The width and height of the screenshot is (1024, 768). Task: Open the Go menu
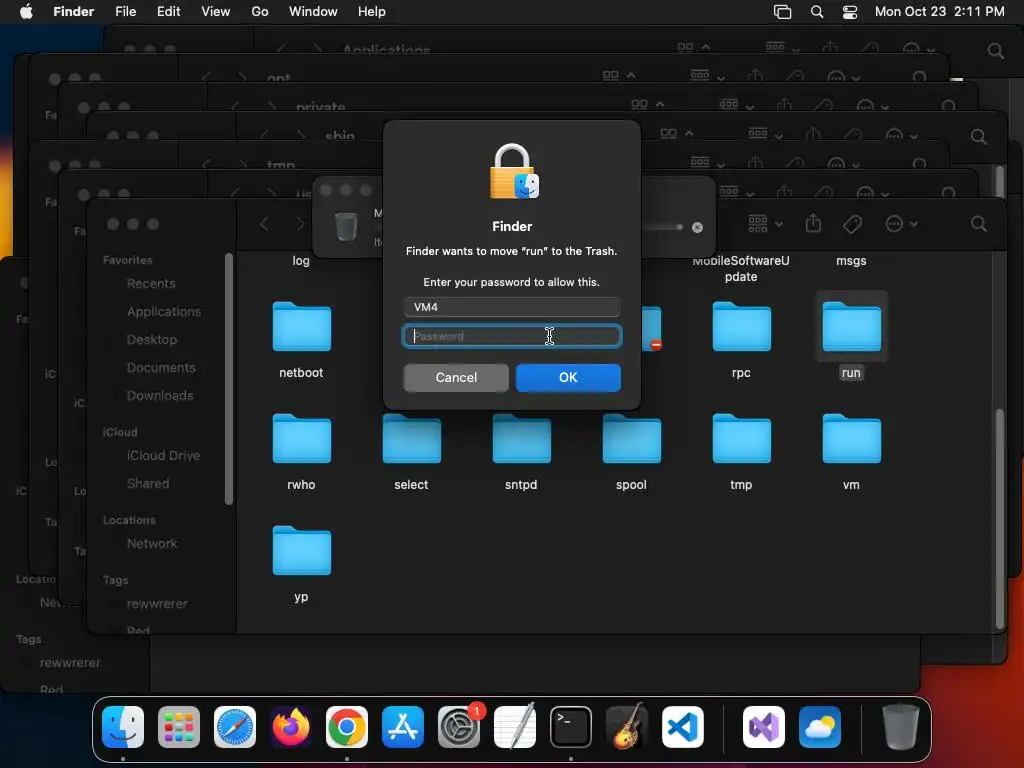coord(260,11)
